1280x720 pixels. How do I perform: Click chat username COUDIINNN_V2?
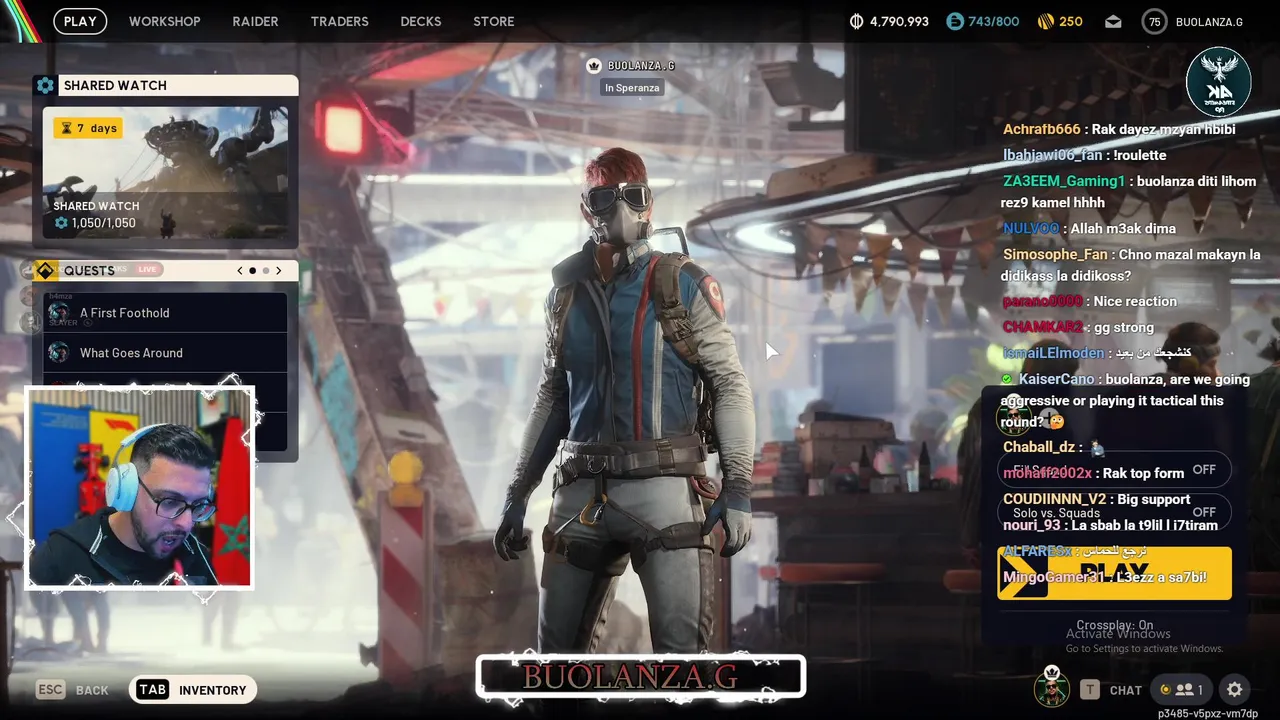[x=1055, y=499]
